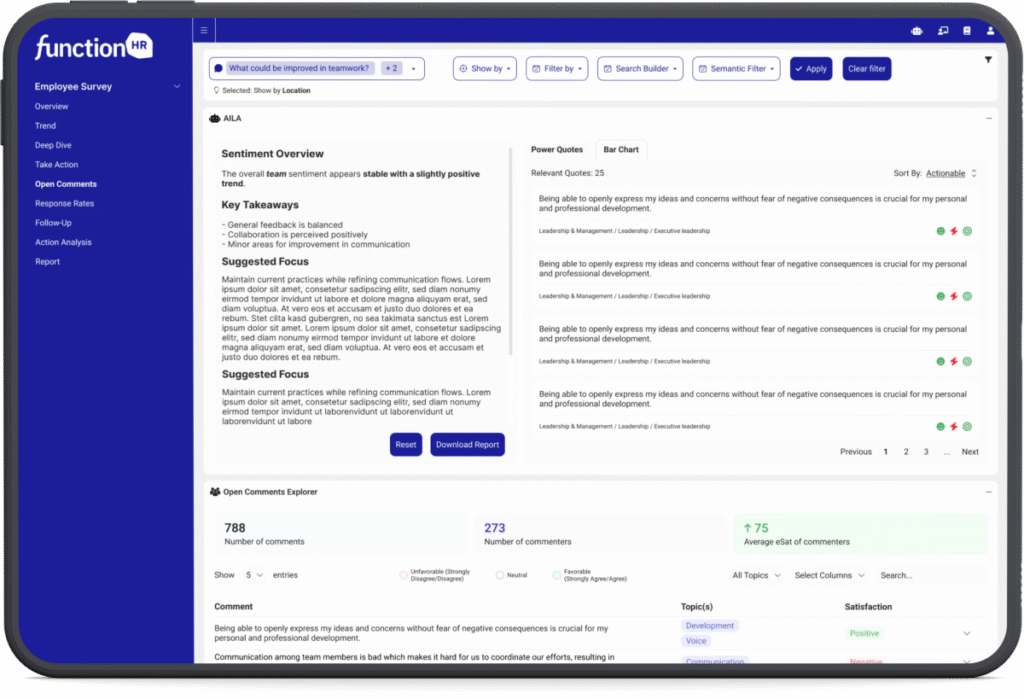Open the user profile icon
Viewport: 1024px width, 699px height.
coord(991,31)
